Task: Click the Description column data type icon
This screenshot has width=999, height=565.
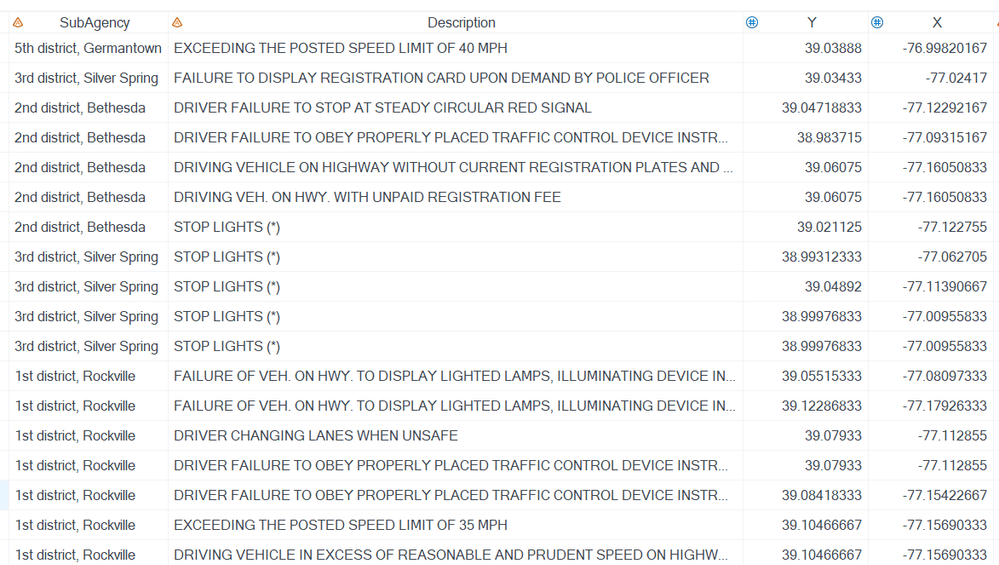Action: 177,22
